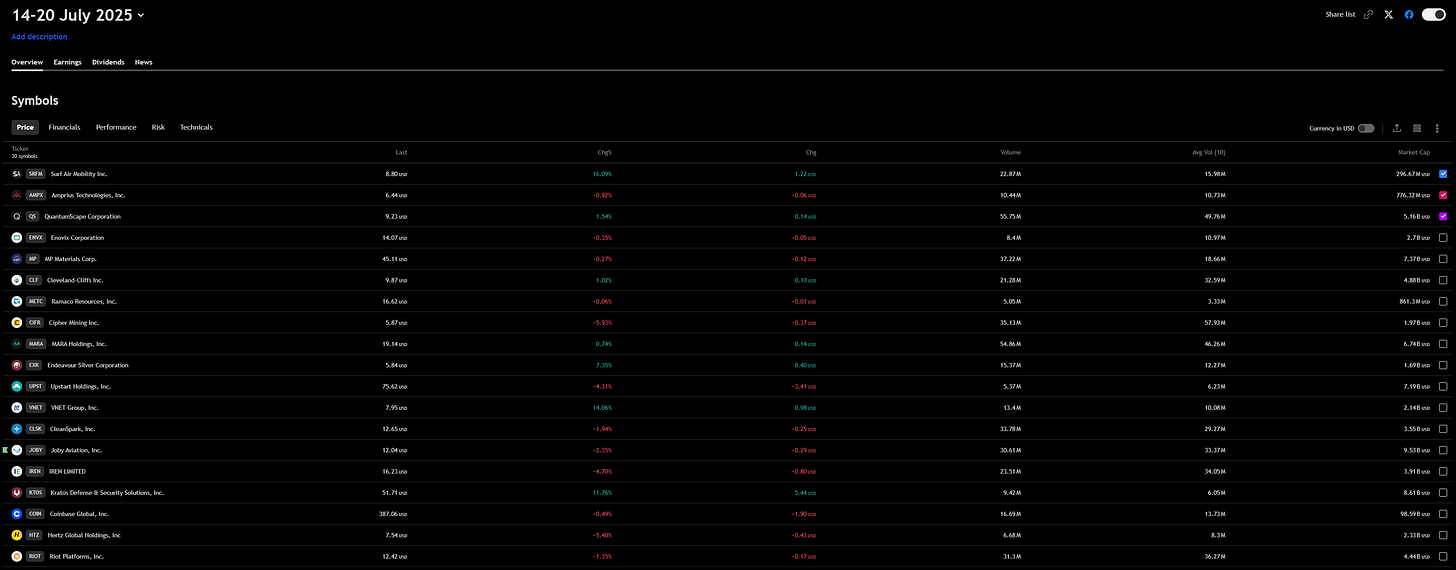
Task: Check the Enovix Corporation row checkbox
Action: [x=1442, y=238]
